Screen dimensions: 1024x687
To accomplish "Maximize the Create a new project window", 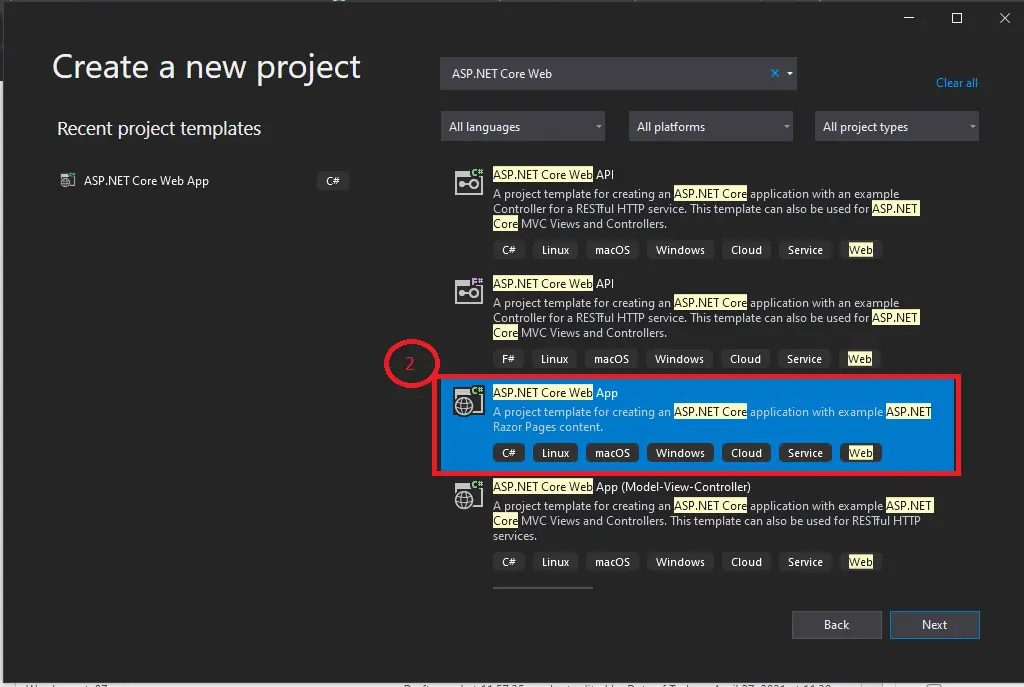I will coord(957,18).
